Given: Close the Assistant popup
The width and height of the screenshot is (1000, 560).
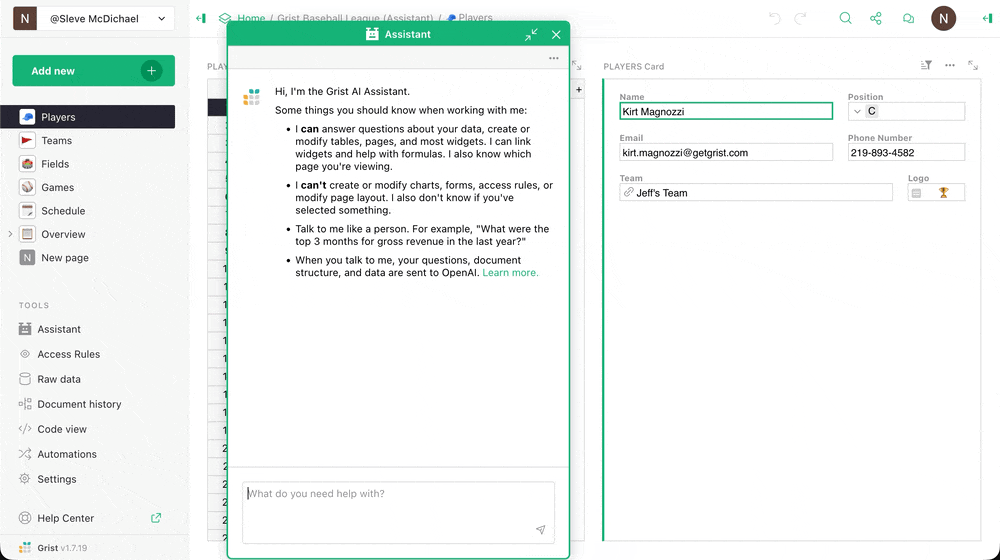Looking at the screenshot, I should [556, 34].
